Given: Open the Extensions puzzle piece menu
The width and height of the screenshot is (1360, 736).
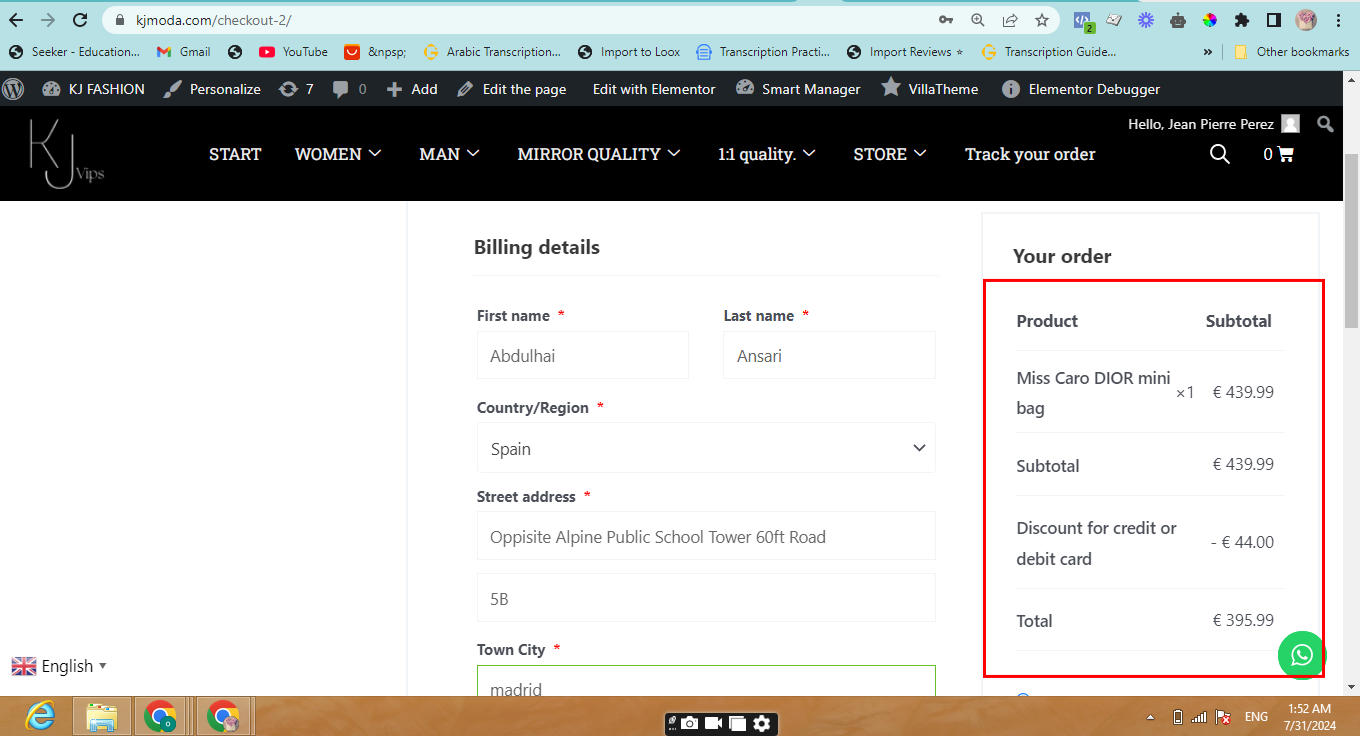Looking at the screenshot, I should [1242, 20].
